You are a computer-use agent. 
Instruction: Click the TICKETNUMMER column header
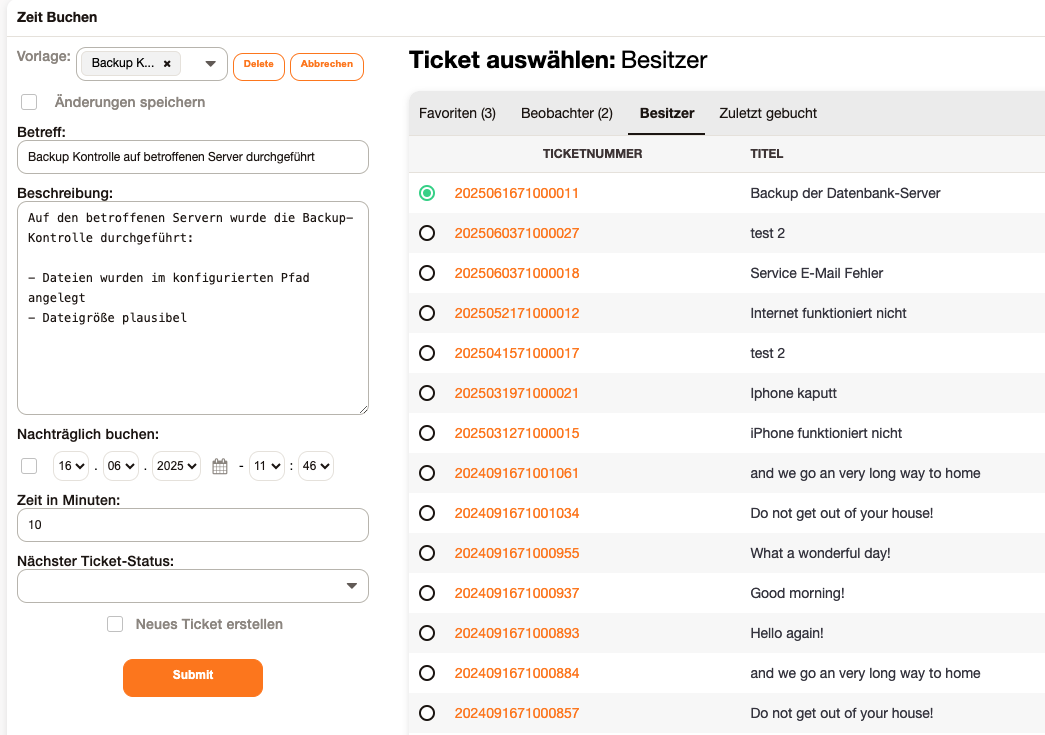coord(592,154)
